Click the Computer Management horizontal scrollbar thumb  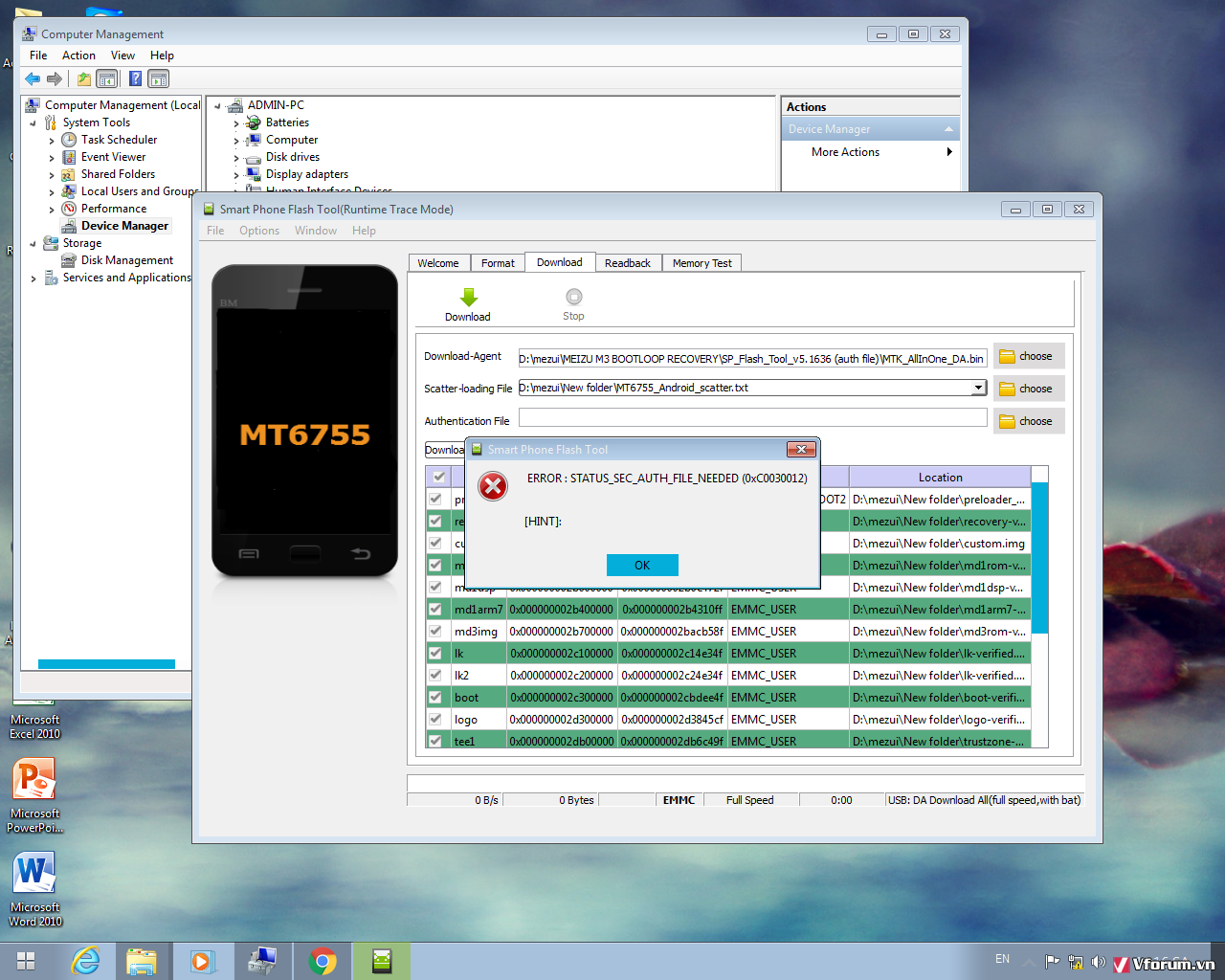tap(106, 664)
